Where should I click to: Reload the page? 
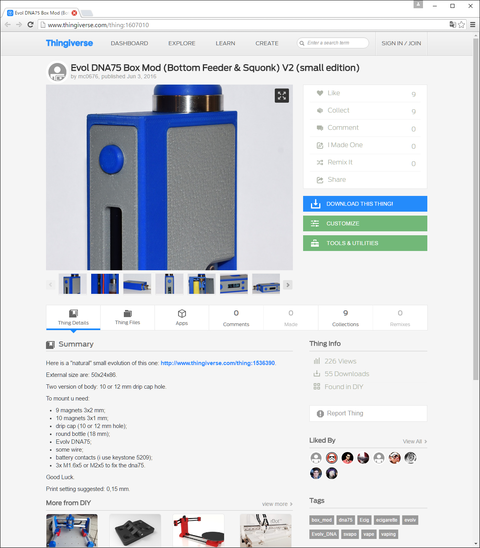30,24
